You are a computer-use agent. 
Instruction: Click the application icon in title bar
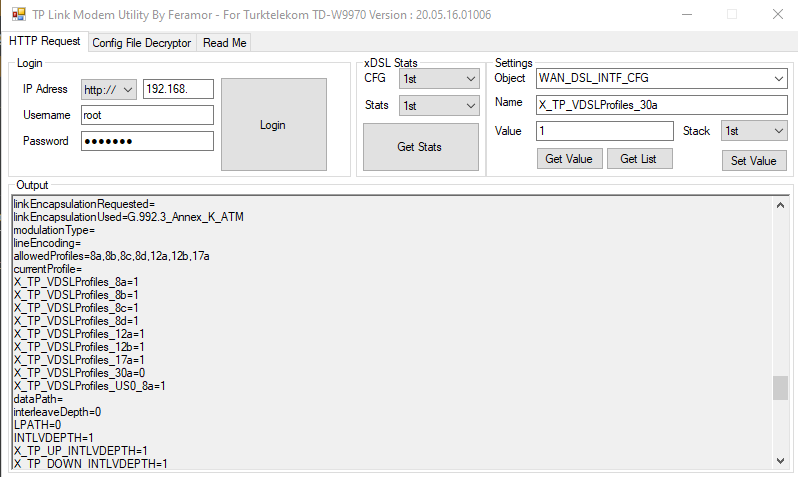(19, 14)
